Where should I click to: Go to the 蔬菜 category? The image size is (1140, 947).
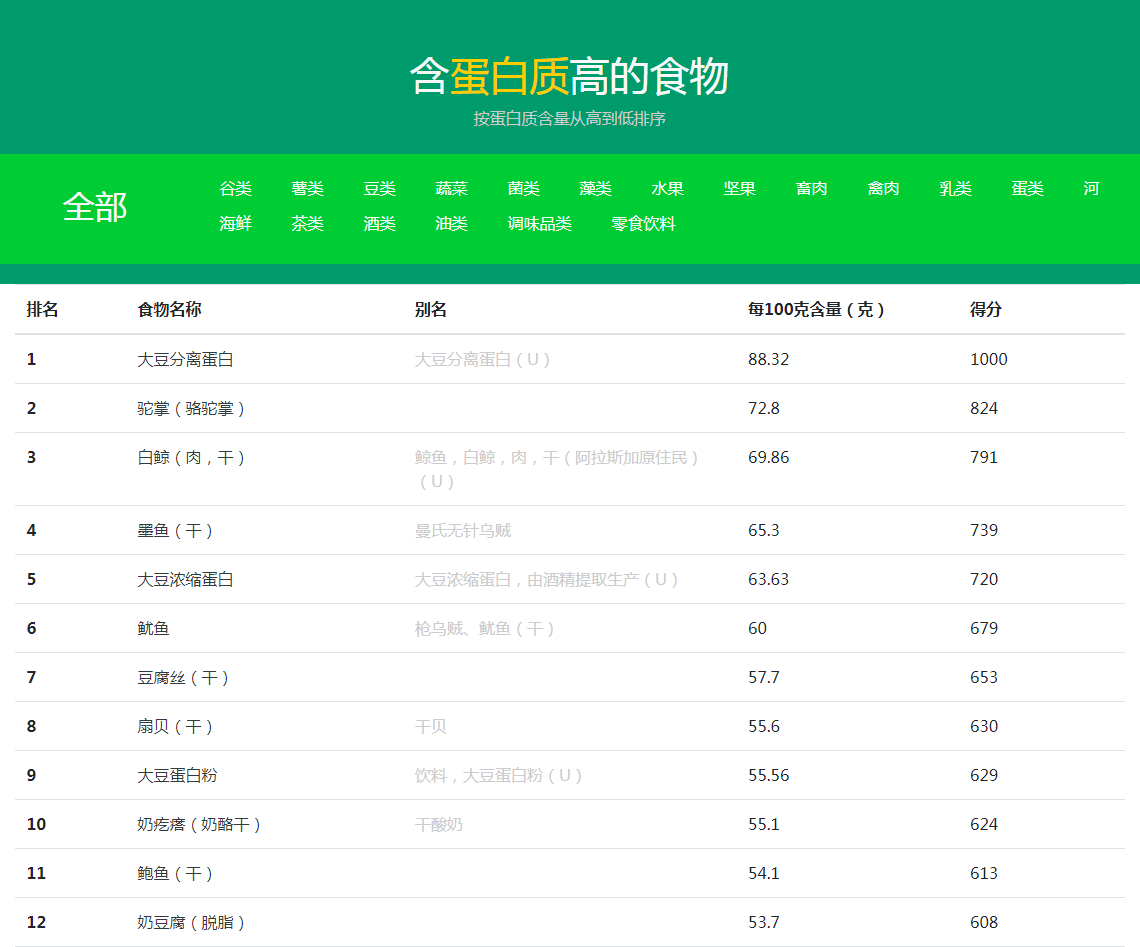451,189
